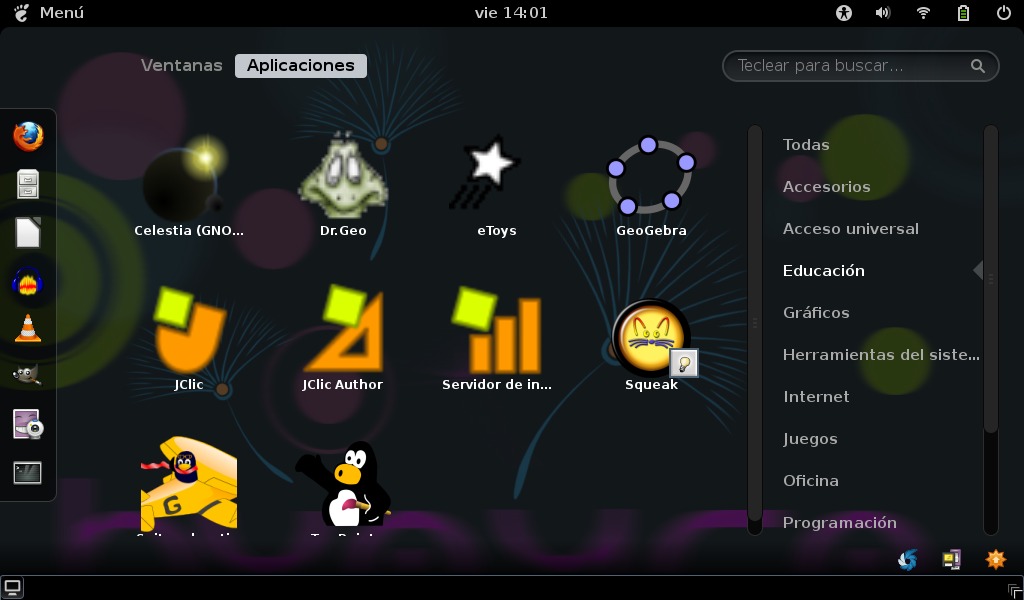This screenshot has height=600, width=1024.
Task: Open the Squeak application
Action: pyautogui.click(x=651, y=338)
